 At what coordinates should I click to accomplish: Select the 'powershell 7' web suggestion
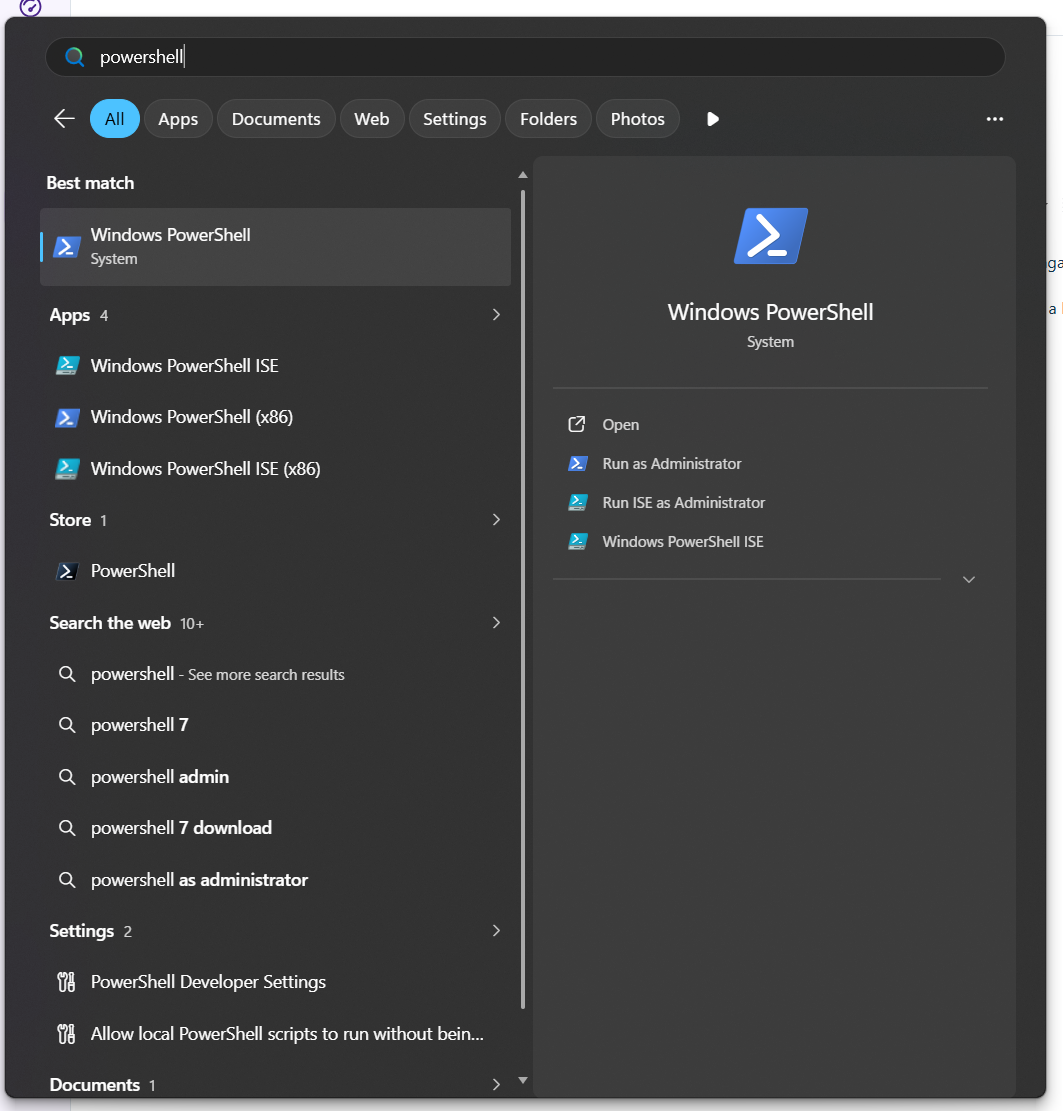point(140,725)
